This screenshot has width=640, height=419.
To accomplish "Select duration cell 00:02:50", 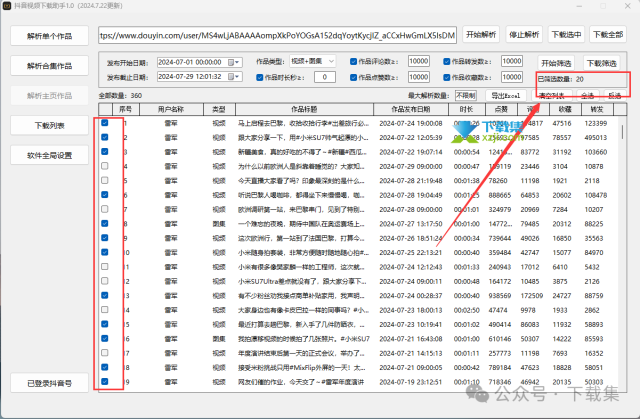I will click(467, 310).
